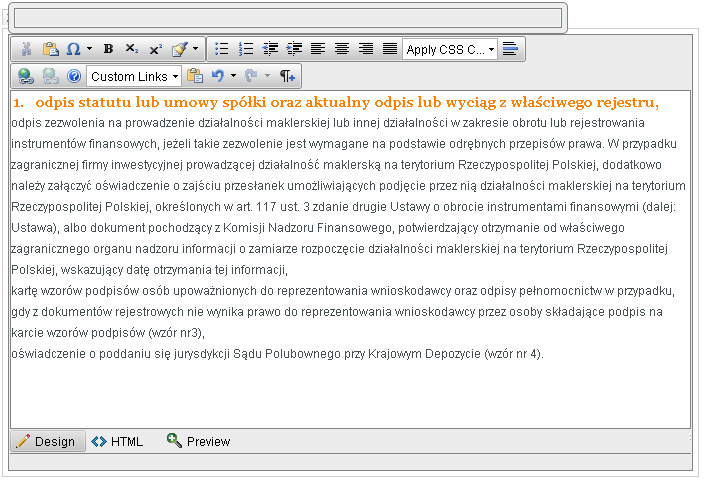Click the Remove Link icon
This screenshot has width=708, height=483.
(50, 76)
